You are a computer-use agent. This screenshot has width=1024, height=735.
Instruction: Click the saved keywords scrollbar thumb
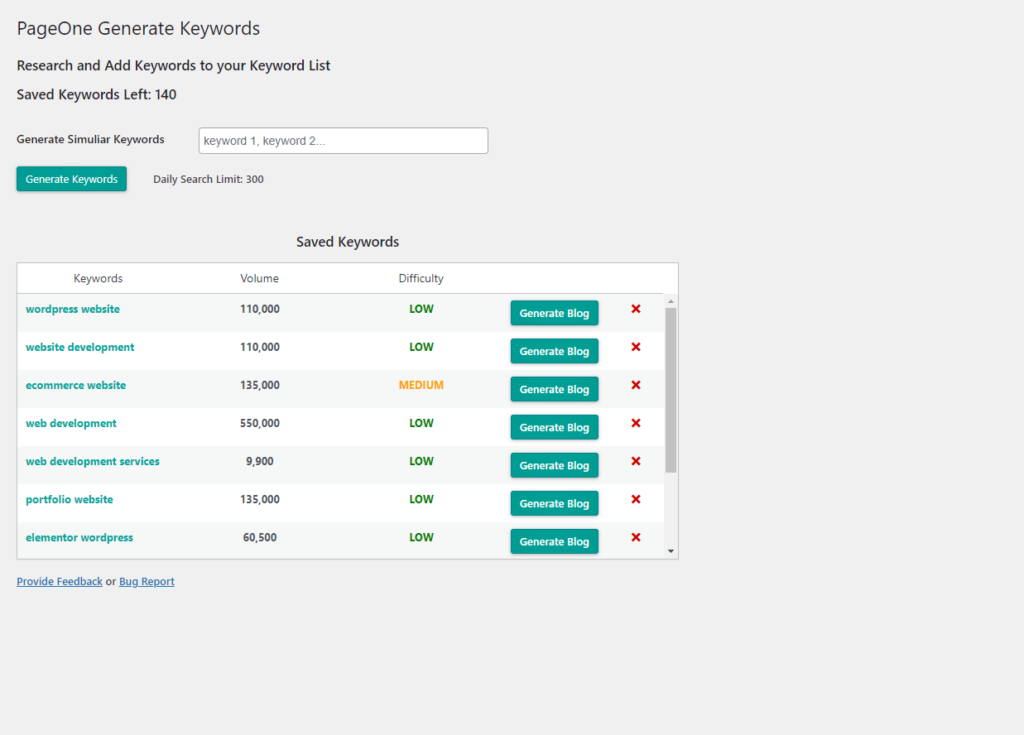pos(671,390)
